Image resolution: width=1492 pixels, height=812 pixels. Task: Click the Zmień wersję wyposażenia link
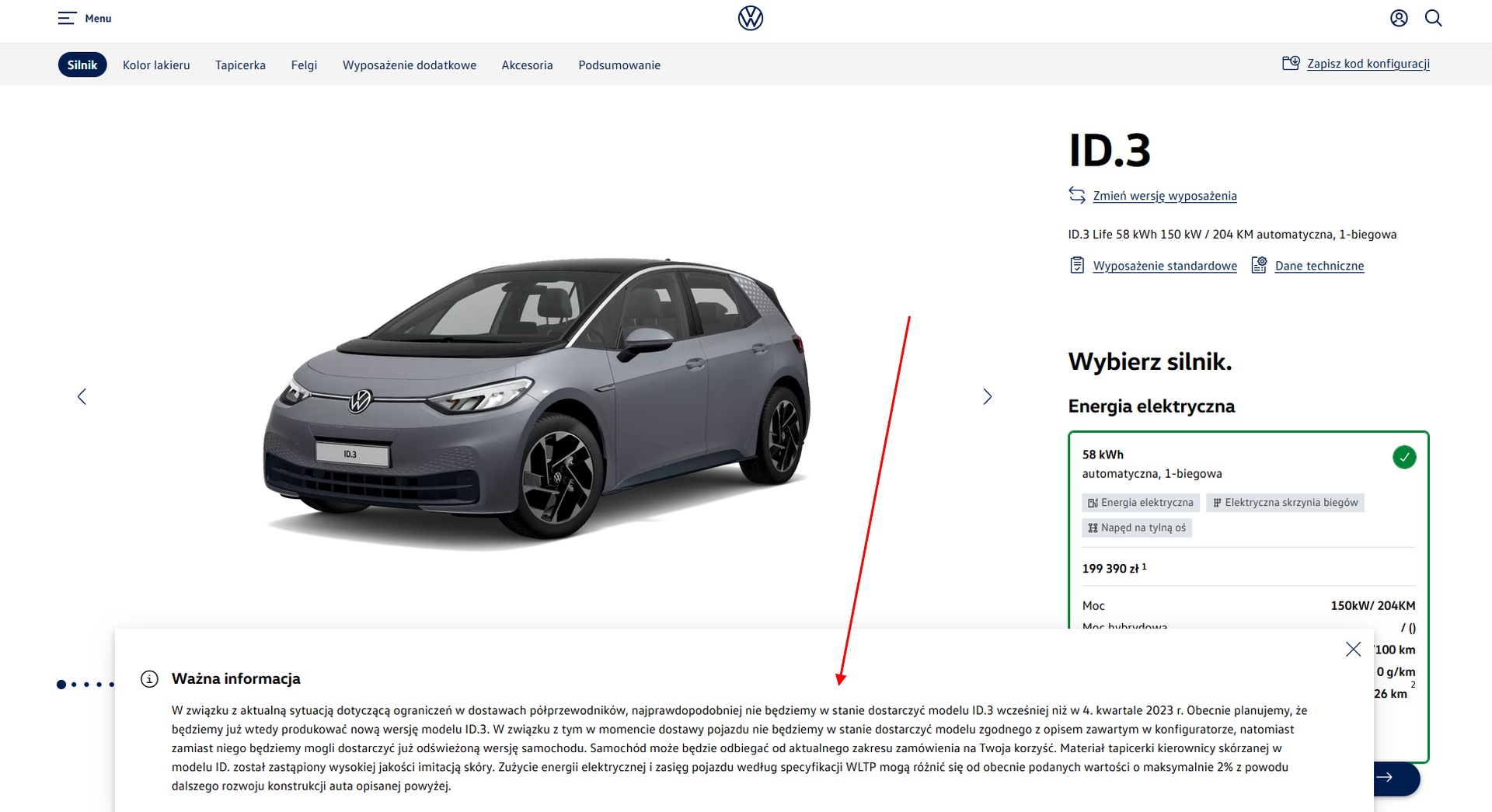1165,196
